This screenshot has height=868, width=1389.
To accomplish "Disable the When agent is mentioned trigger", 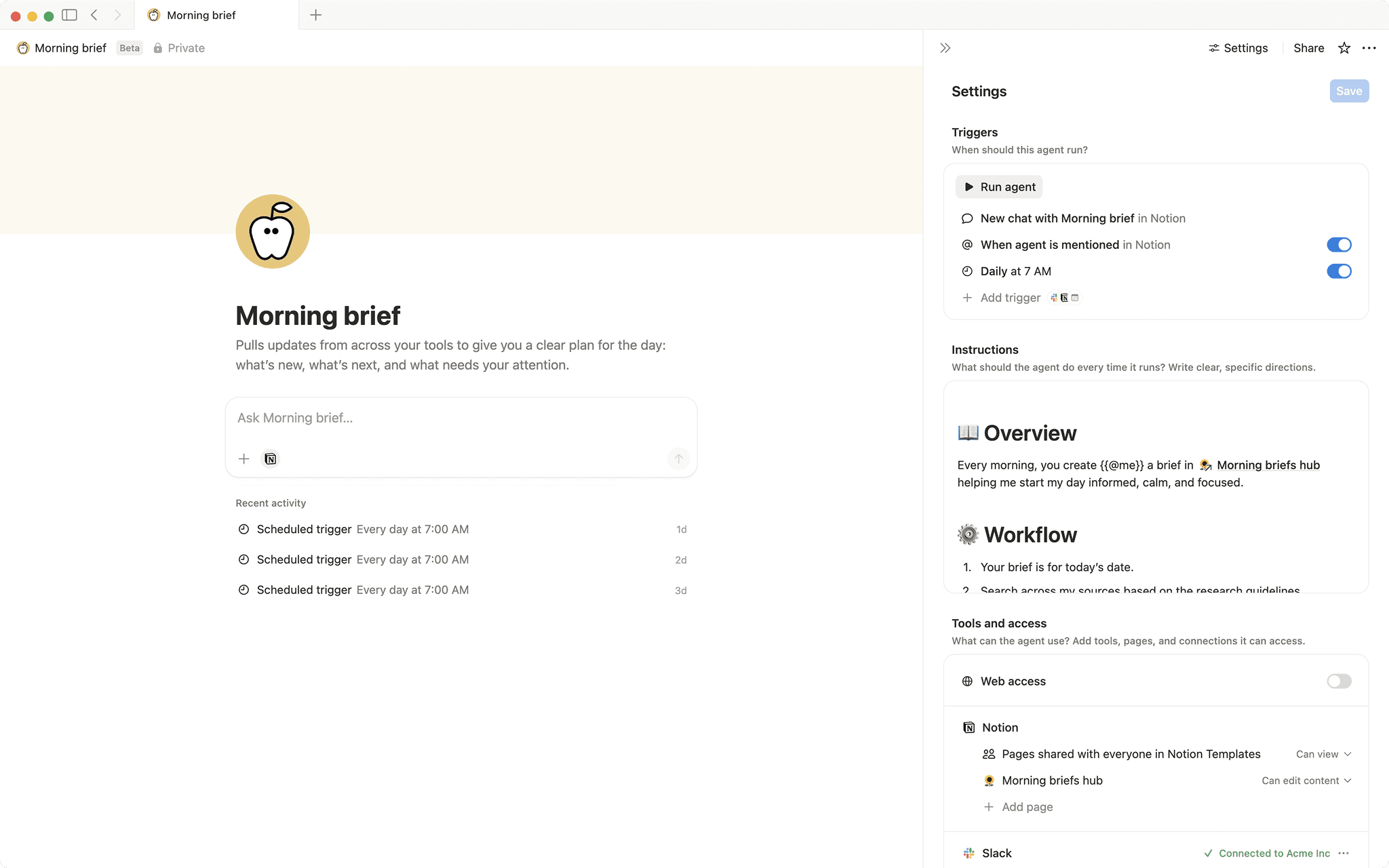I will coord(1339,245).
